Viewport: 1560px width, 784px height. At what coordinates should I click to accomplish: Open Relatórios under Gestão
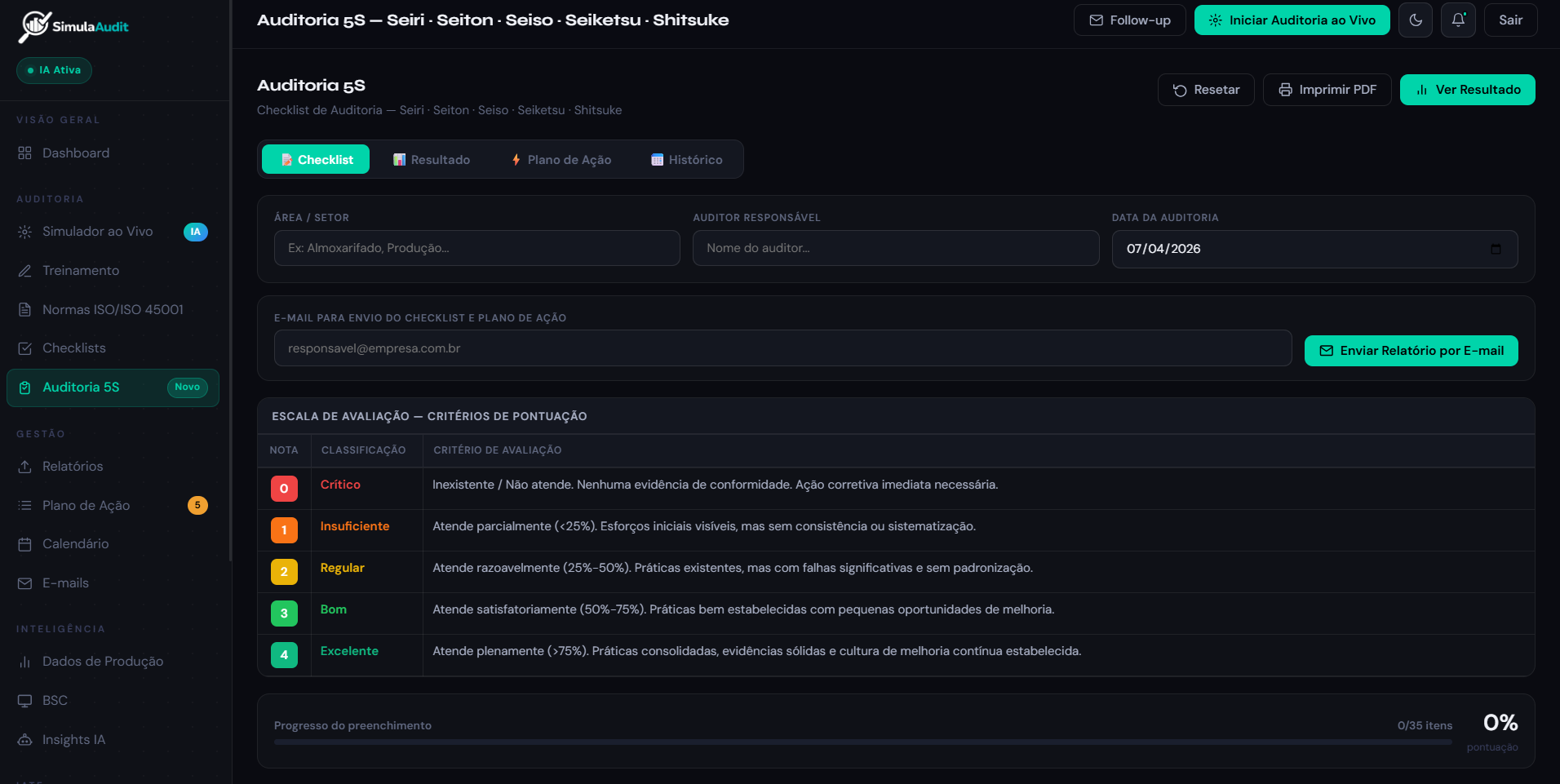click(73, 466)
